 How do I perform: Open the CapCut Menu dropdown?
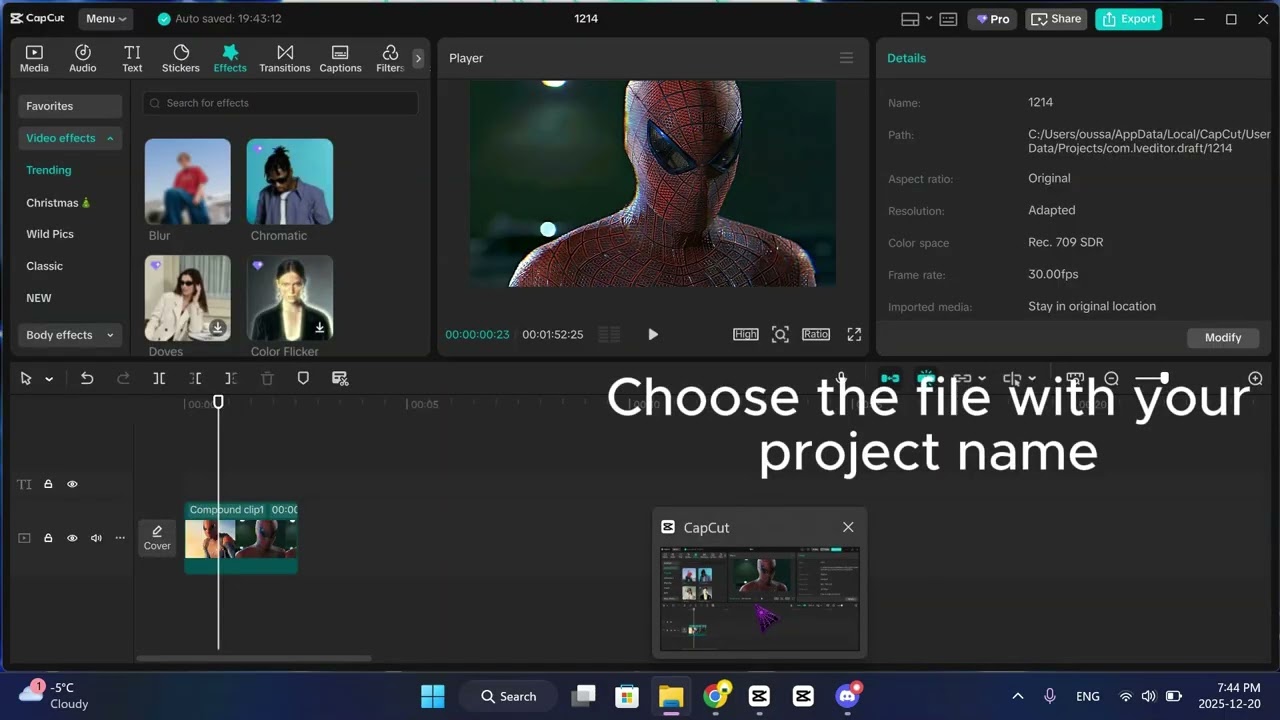pos(106,19)
